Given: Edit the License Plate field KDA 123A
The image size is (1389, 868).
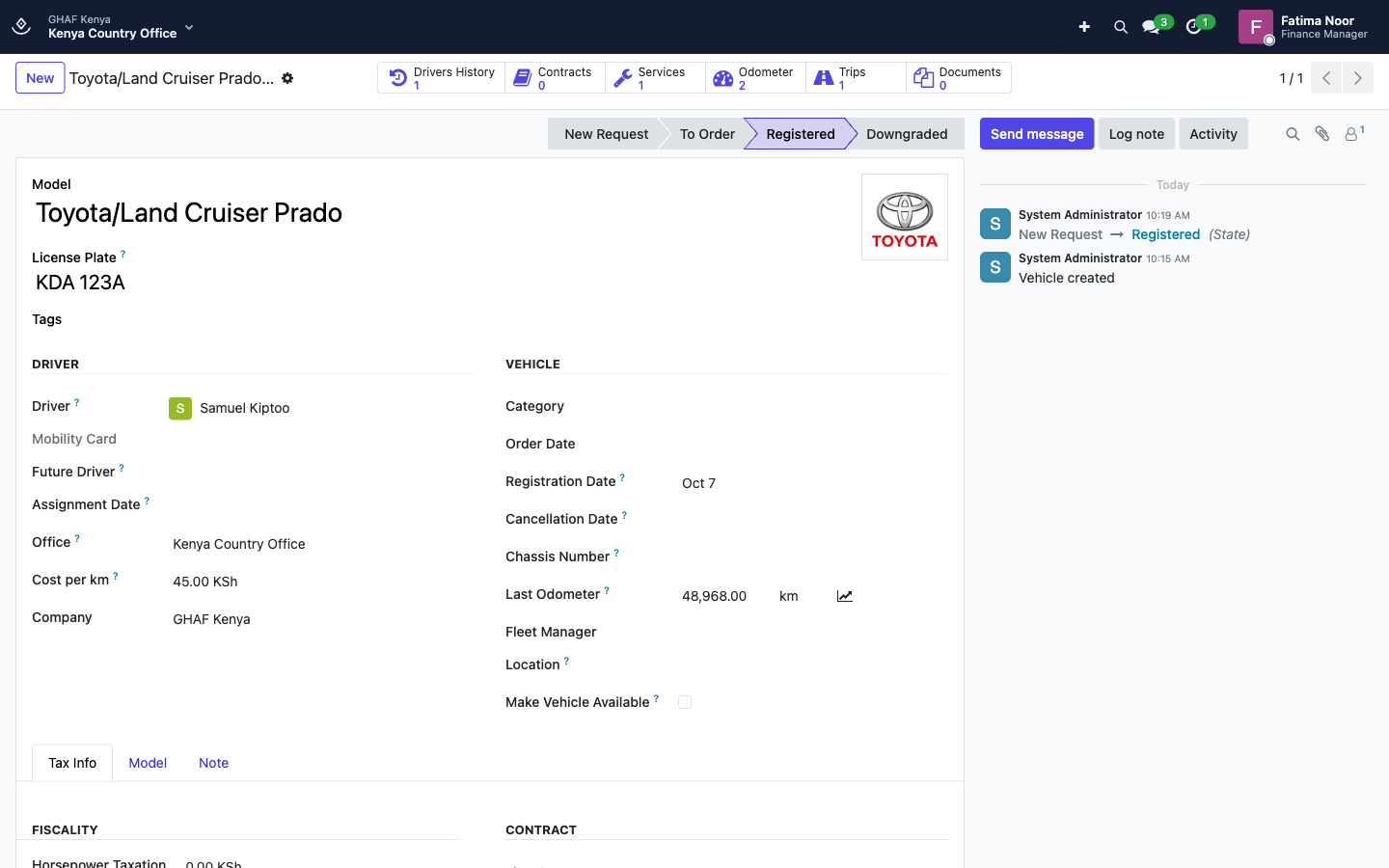Looking at the screenshot, I should click(80, 283).
